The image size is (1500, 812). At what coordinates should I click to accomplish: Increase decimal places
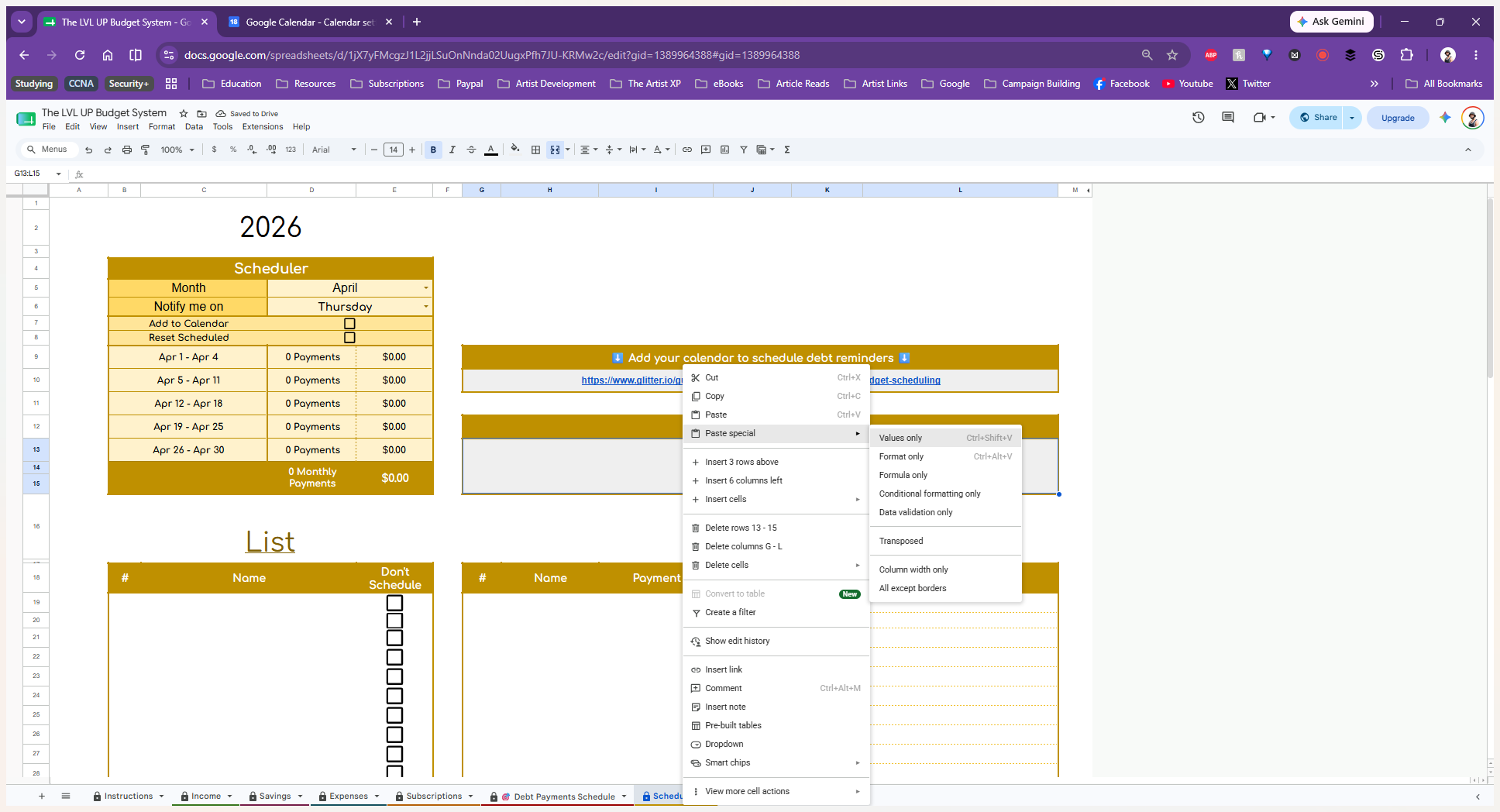[271, 150]
